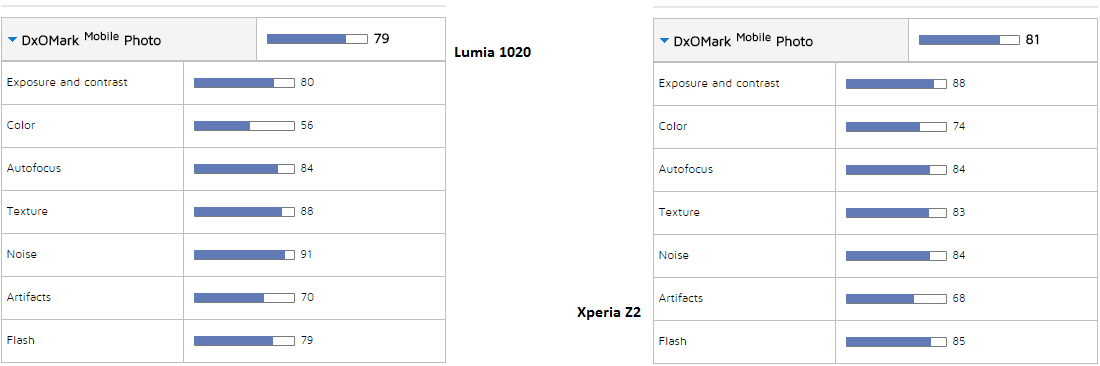Image resolution: width=1100 pixels, height=366 pixels.
Task: Click the Xperia Z2 overall score bar showing 81
Action: pos(969,40)
